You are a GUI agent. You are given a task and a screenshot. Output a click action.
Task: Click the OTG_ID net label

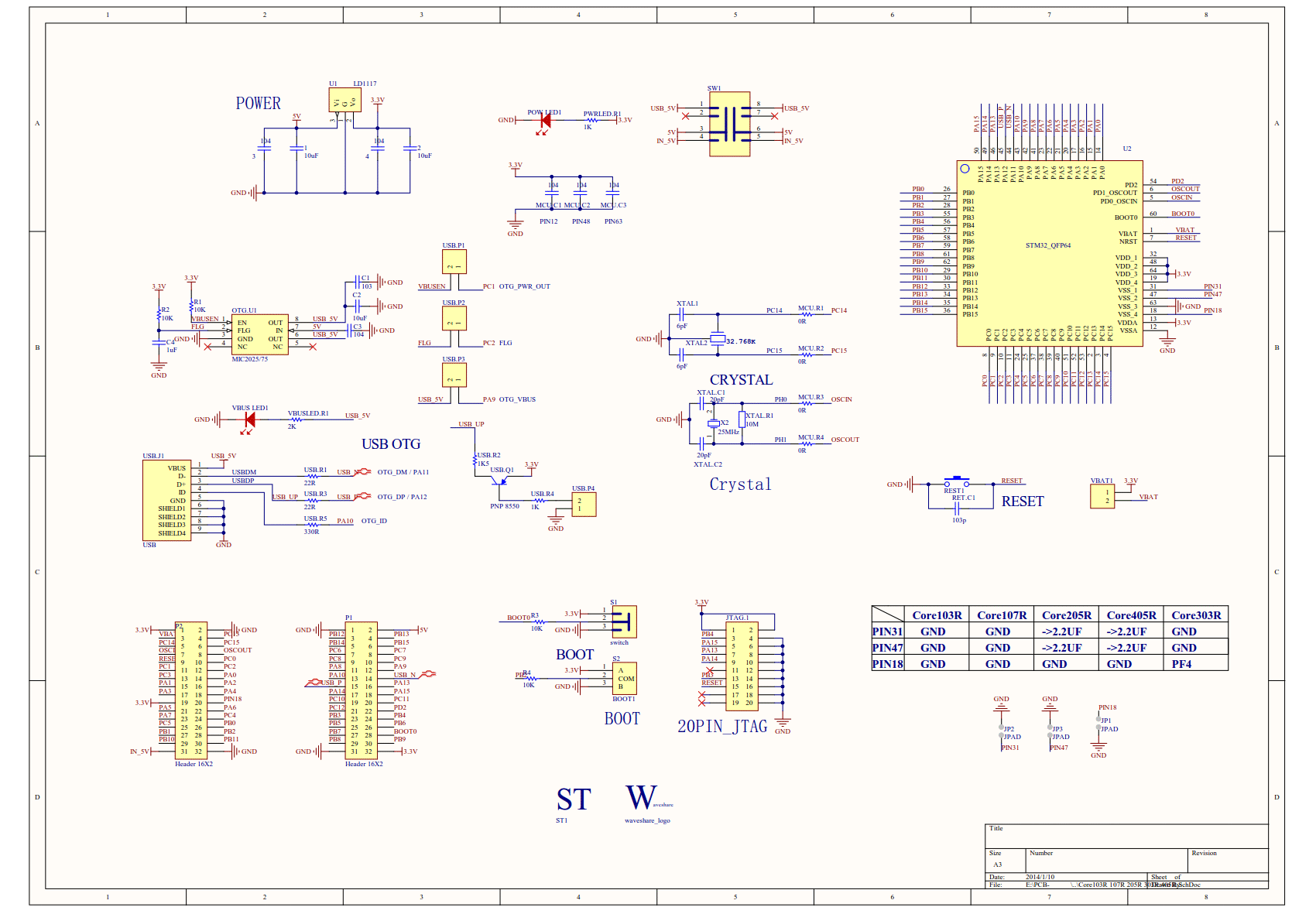[x=374, y=521]
